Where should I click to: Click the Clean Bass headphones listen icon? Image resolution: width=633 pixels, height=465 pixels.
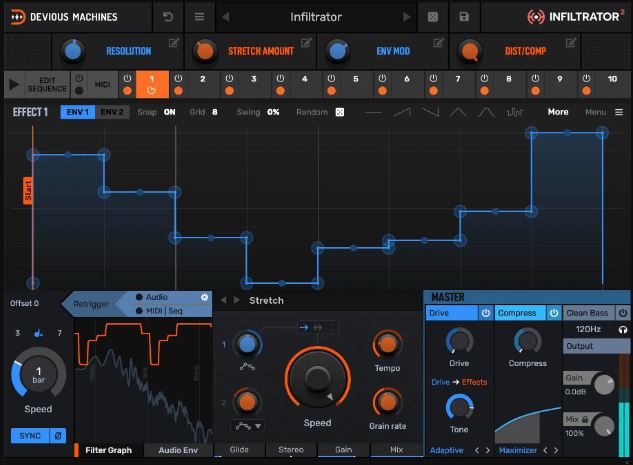(x=623, y=329)
